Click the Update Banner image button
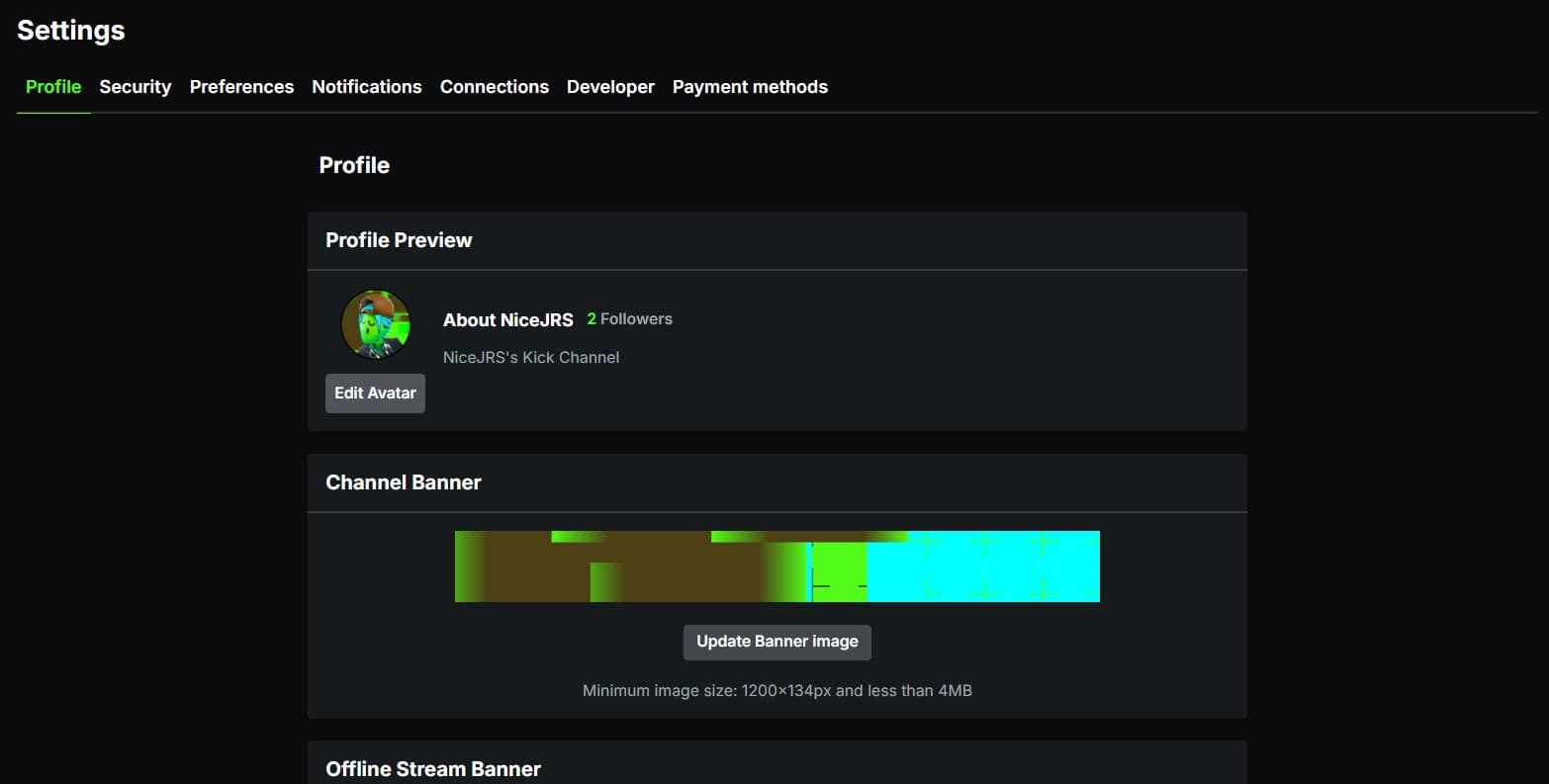The height and width of the screenshot is (784, 1549). (x=777, y=642)
